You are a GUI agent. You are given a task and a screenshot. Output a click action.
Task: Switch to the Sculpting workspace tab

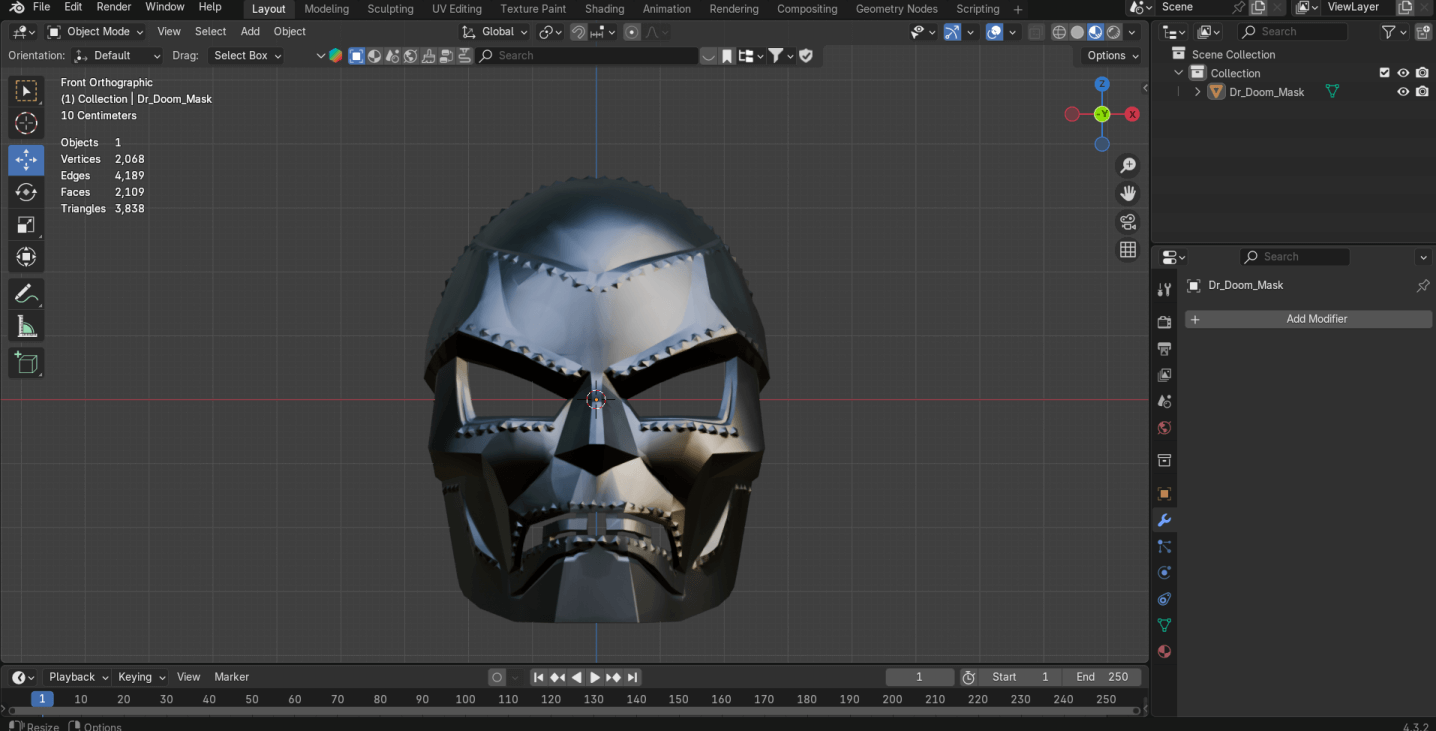[390, 9]
